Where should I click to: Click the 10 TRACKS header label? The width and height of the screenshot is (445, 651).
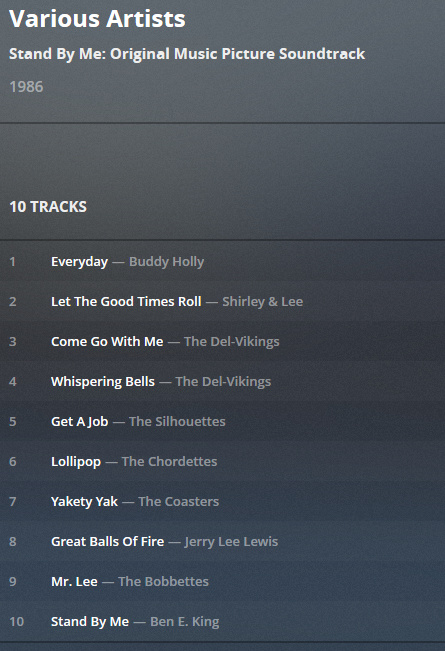tap(48, 207)
